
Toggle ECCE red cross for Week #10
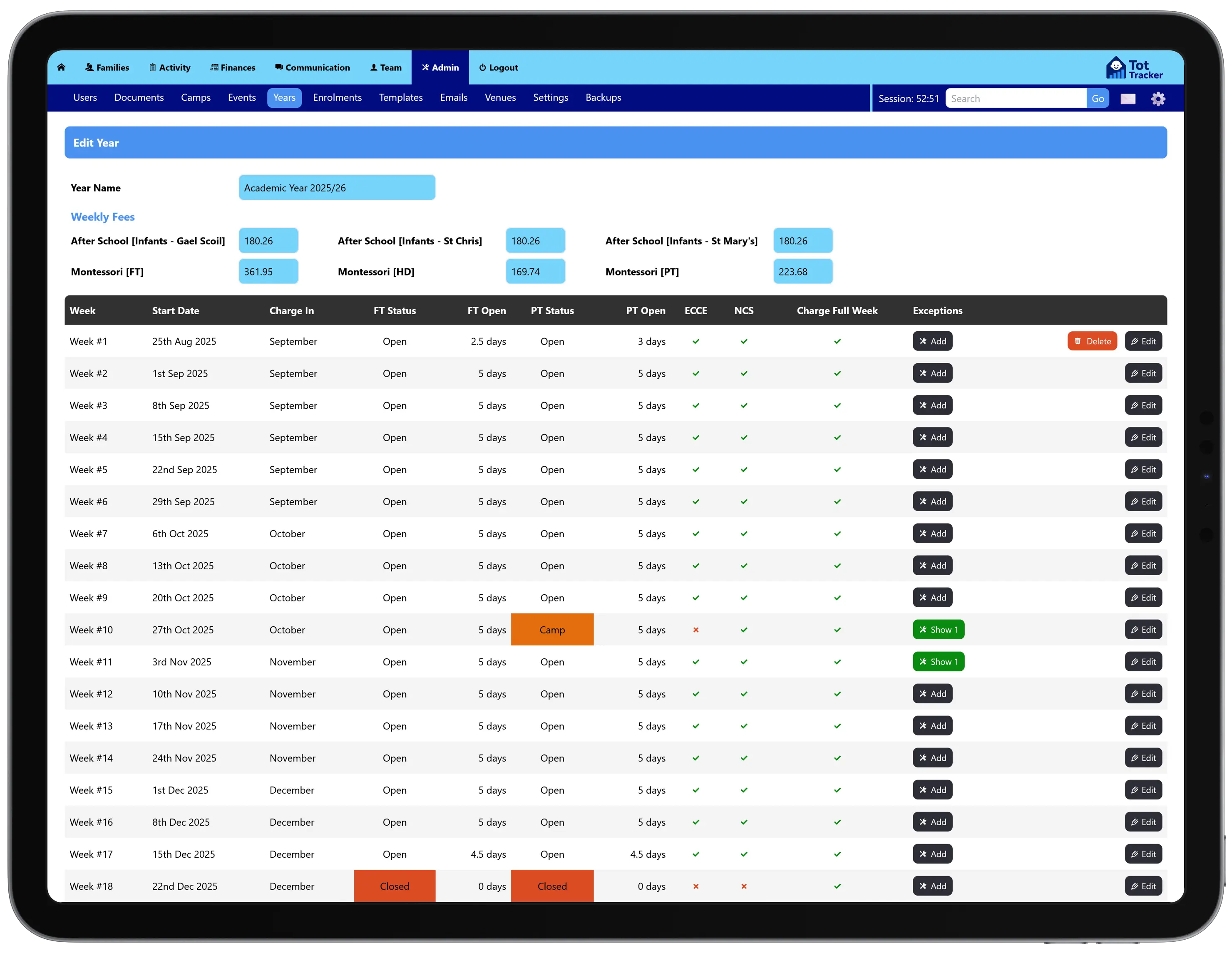(695, 630)
